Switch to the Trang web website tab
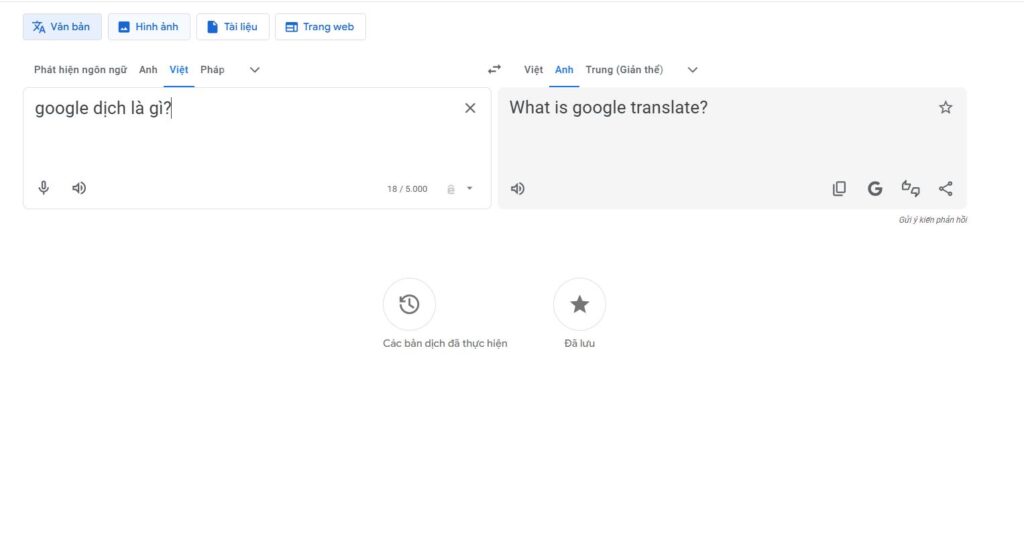This screenshot has height=538, width=1024. (320, 27)
